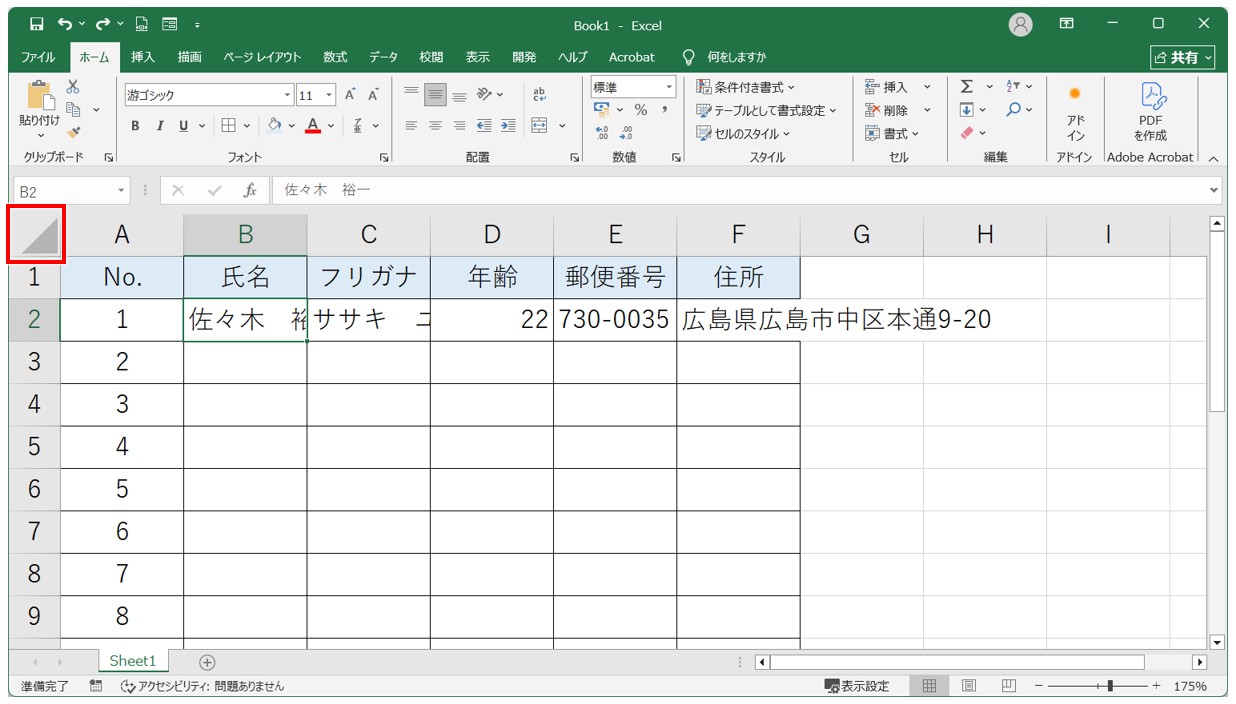Open the Add-ins (アドイン) button
This screenshot has width=1236, height=704.
[1075, 113]
